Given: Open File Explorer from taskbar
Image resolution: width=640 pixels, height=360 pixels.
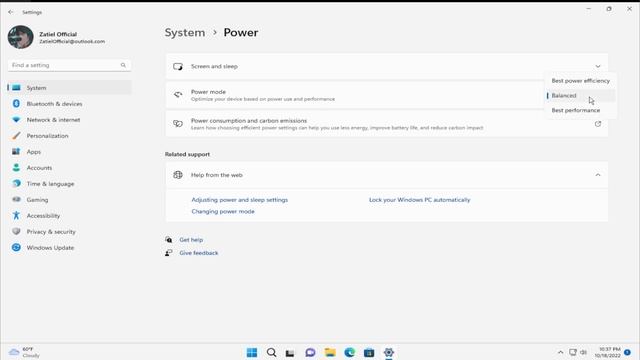Looking at the screenshot, I should point(330,352).
